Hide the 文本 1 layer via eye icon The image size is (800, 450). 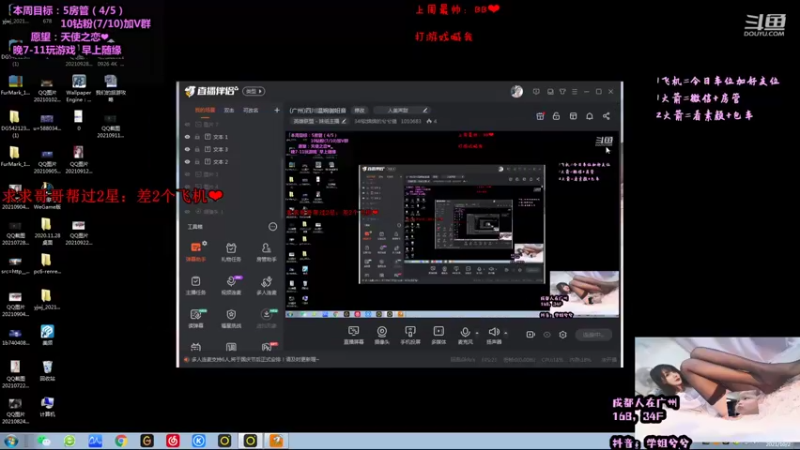click(x=187, y=137)
